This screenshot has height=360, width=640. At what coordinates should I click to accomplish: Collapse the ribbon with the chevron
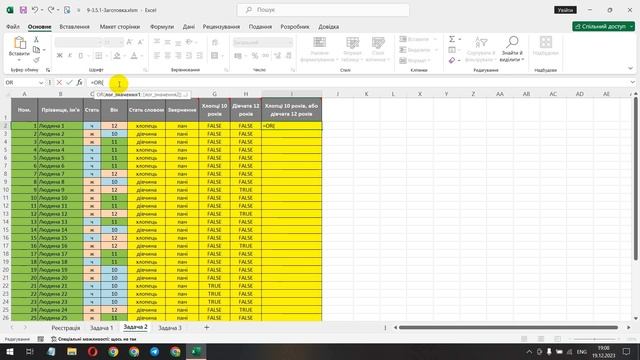pos(630,68)
